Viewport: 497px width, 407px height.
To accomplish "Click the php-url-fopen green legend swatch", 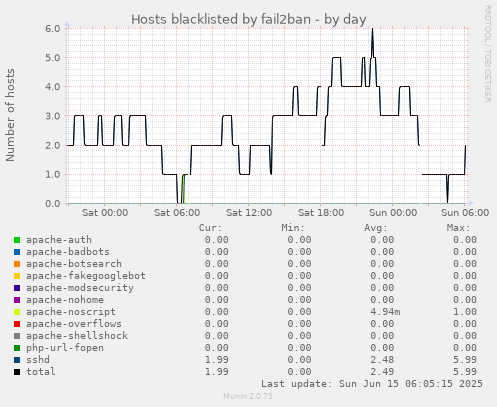I will [17, 348].
